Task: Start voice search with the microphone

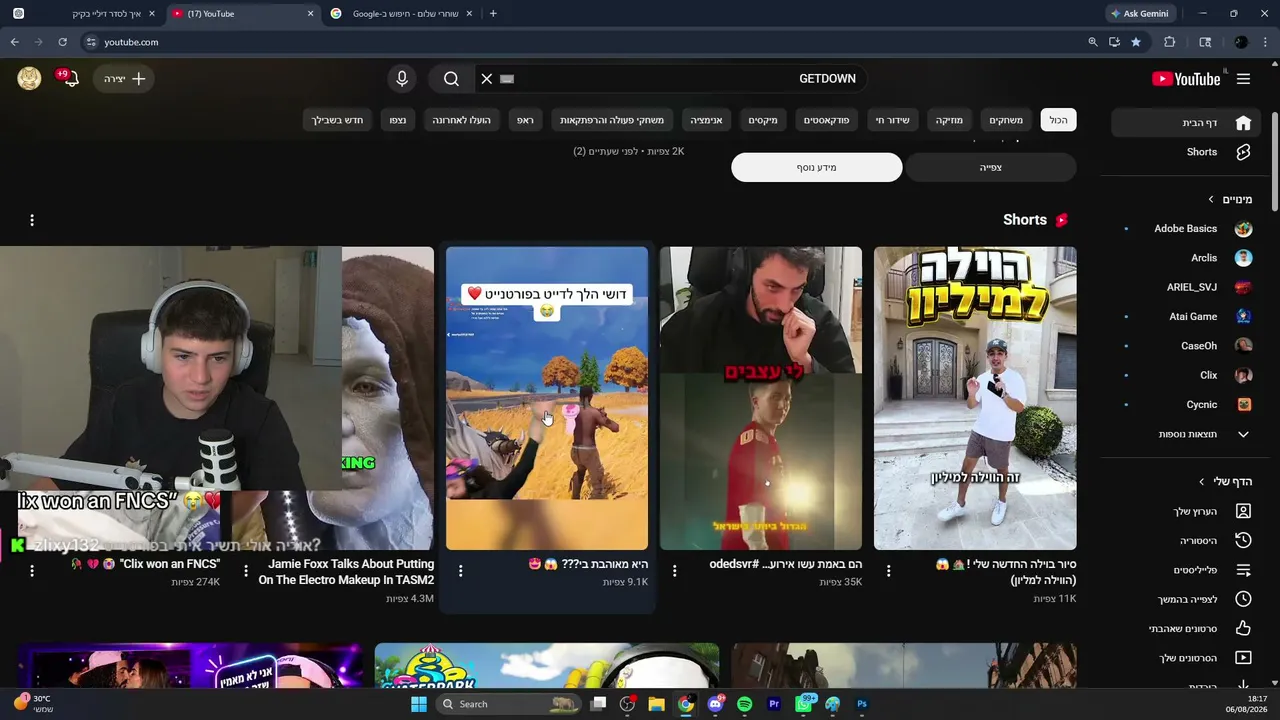Action: click(402, 79)
